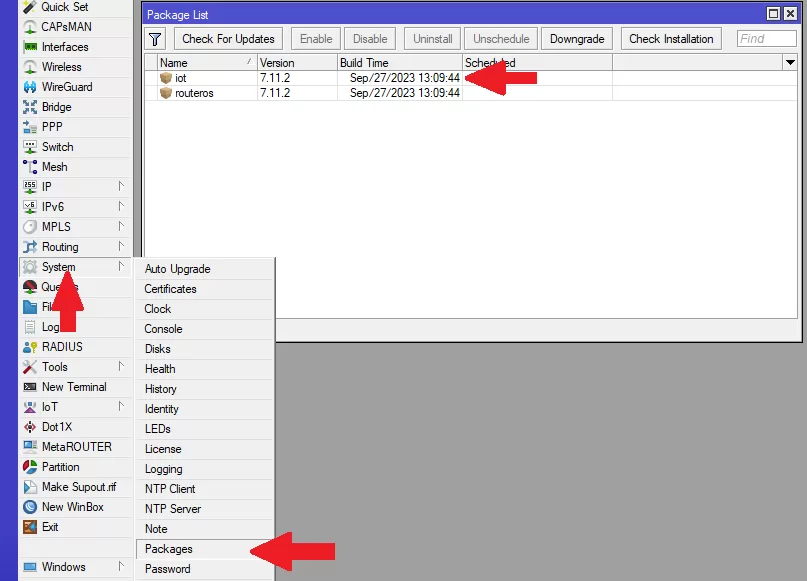Click the Make Supout.rif icon

(30, 487)
